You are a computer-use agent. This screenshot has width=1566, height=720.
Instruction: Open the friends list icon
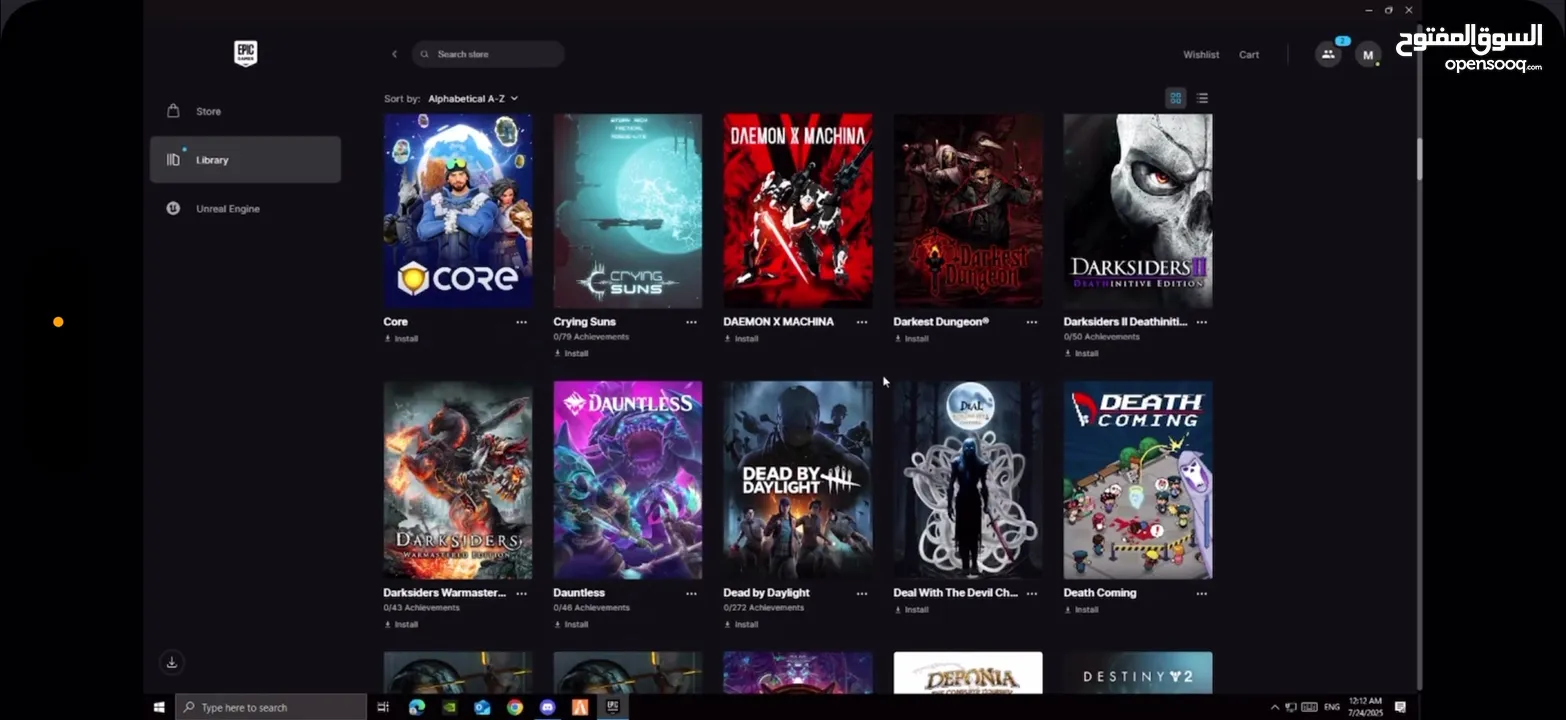click(1328, 54)
